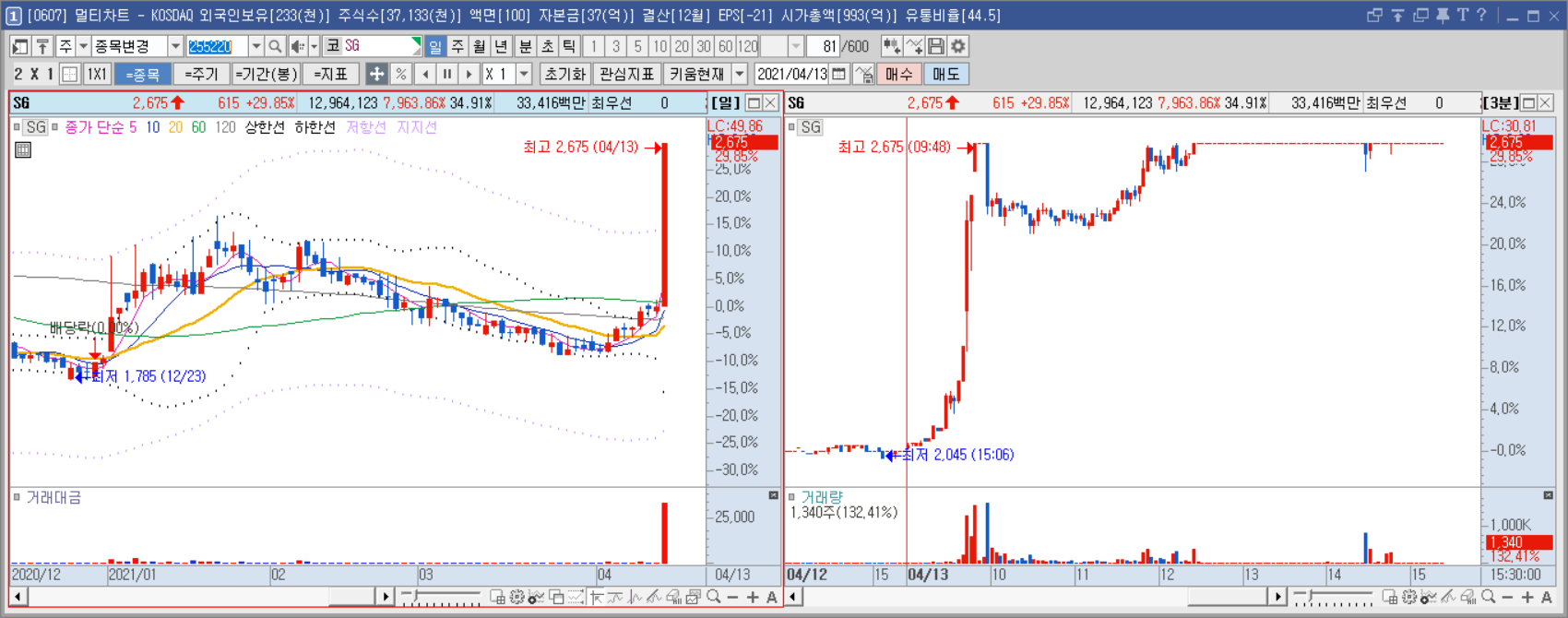Click the 초기화 reset button

pyautogui.click(x=565, y=74)
